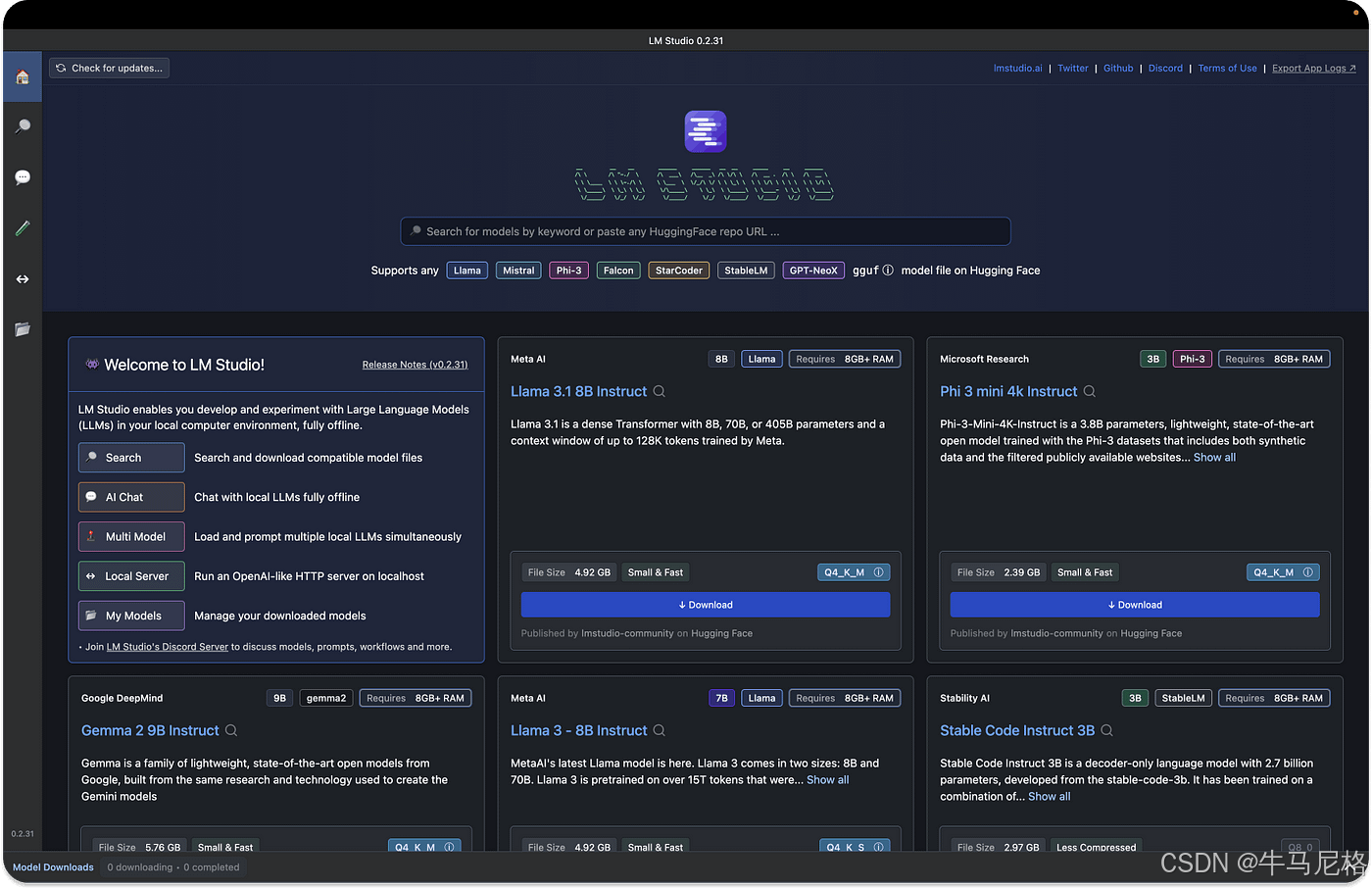Open the Twitter link
The height and width of the screenshot is (889, 1372).
point(1072,69)
